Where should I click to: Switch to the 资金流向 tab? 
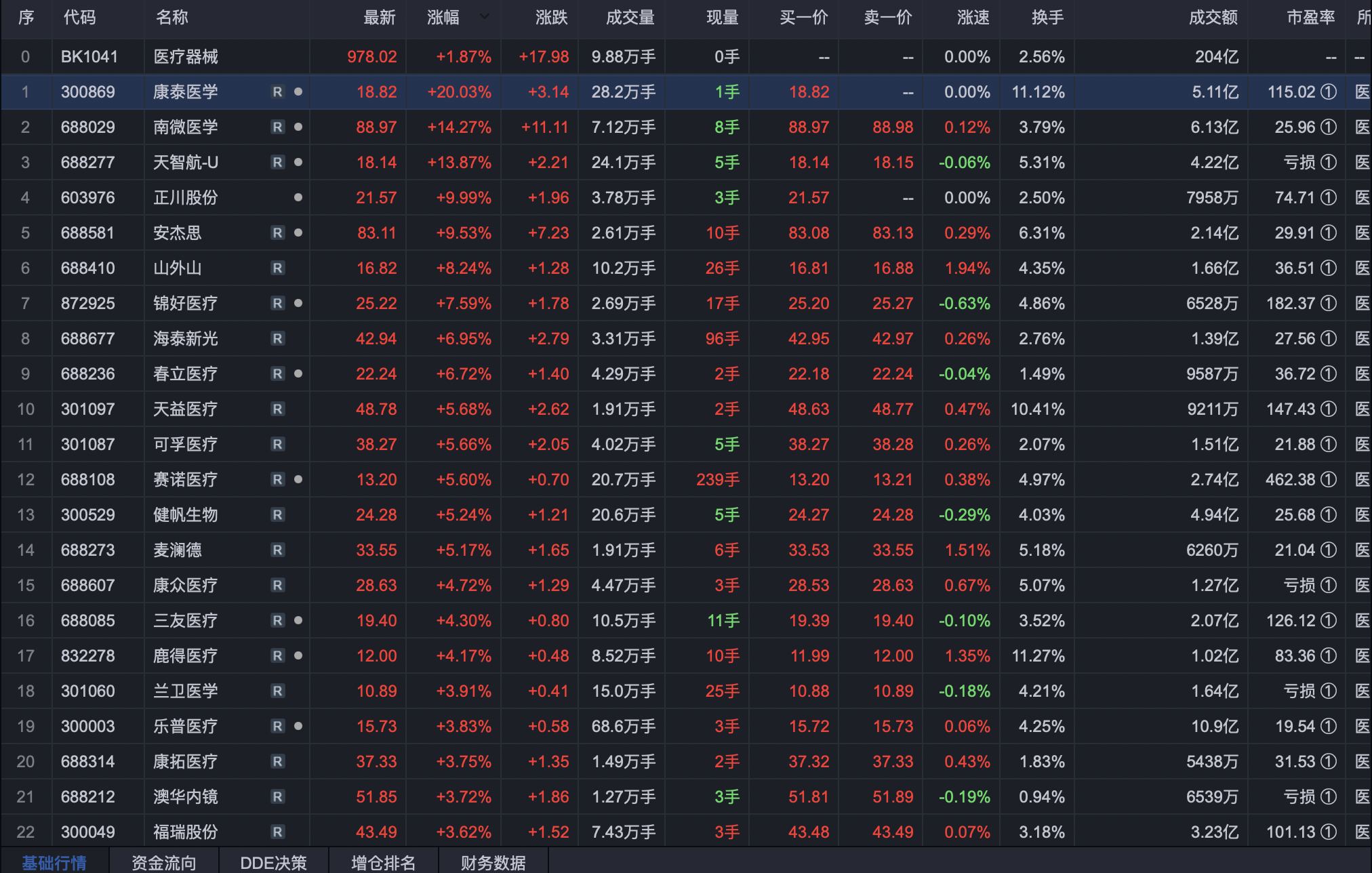pyautogui.click(x=163, y=862)
